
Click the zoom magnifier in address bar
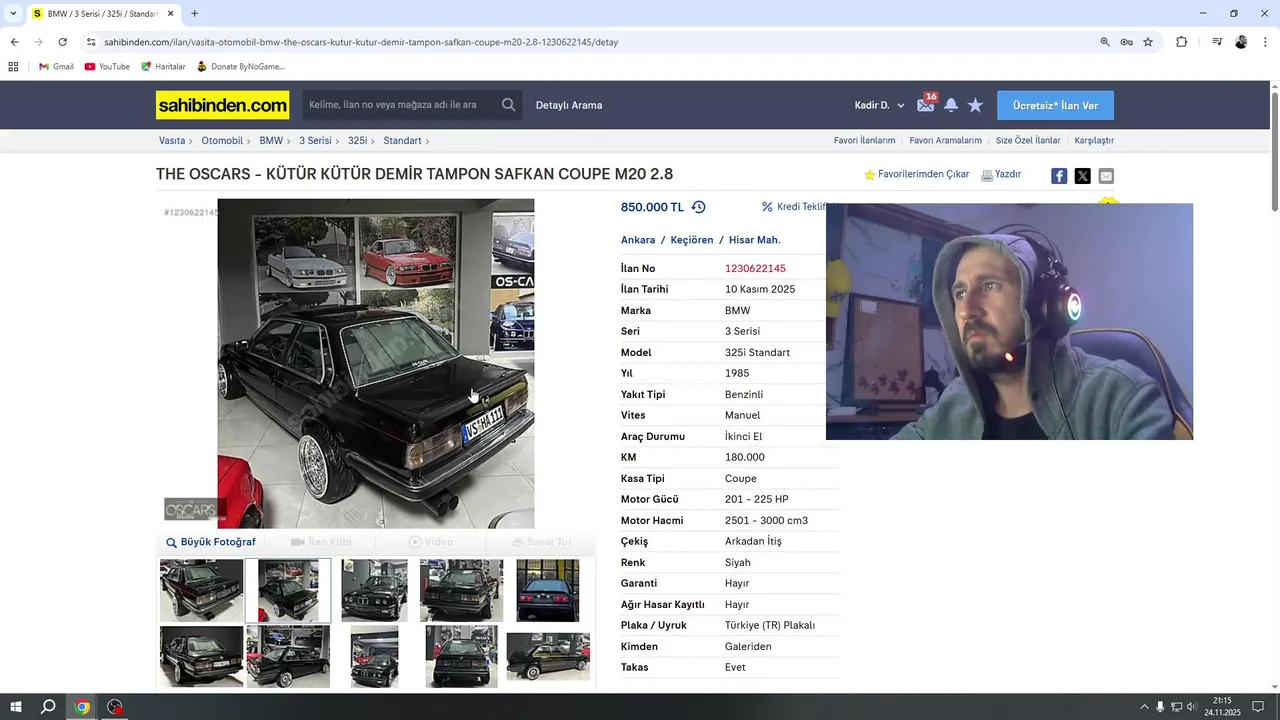(1105, 42)
